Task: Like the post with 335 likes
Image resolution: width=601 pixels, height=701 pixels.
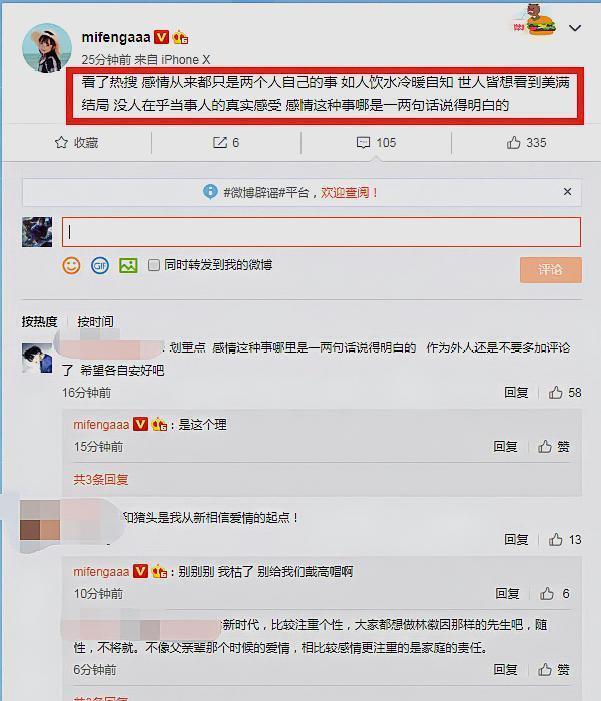Action: point(513,143)
